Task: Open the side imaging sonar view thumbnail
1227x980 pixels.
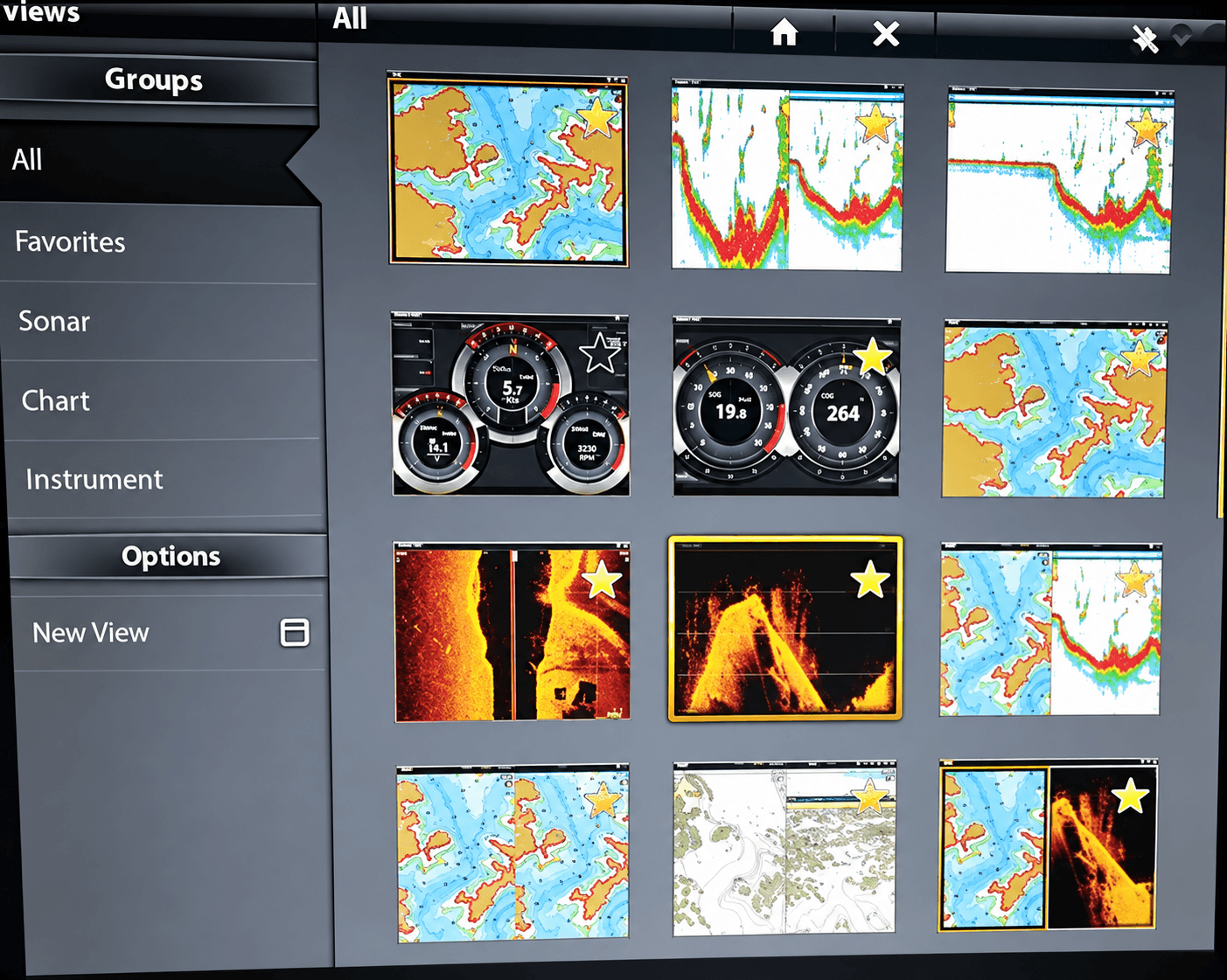Action: point(512,632)
